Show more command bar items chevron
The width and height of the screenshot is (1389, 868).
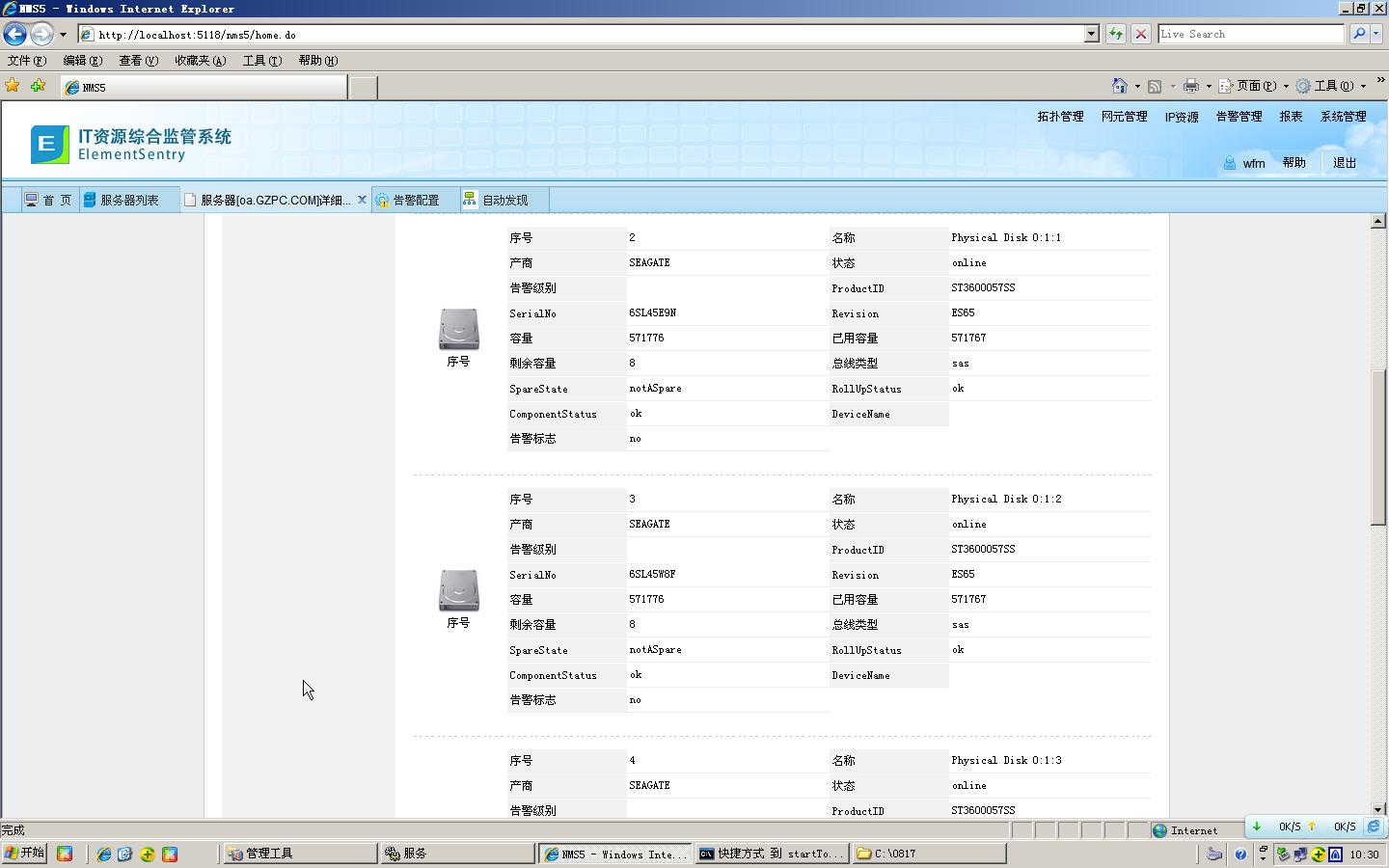[x=1380, y=81]
